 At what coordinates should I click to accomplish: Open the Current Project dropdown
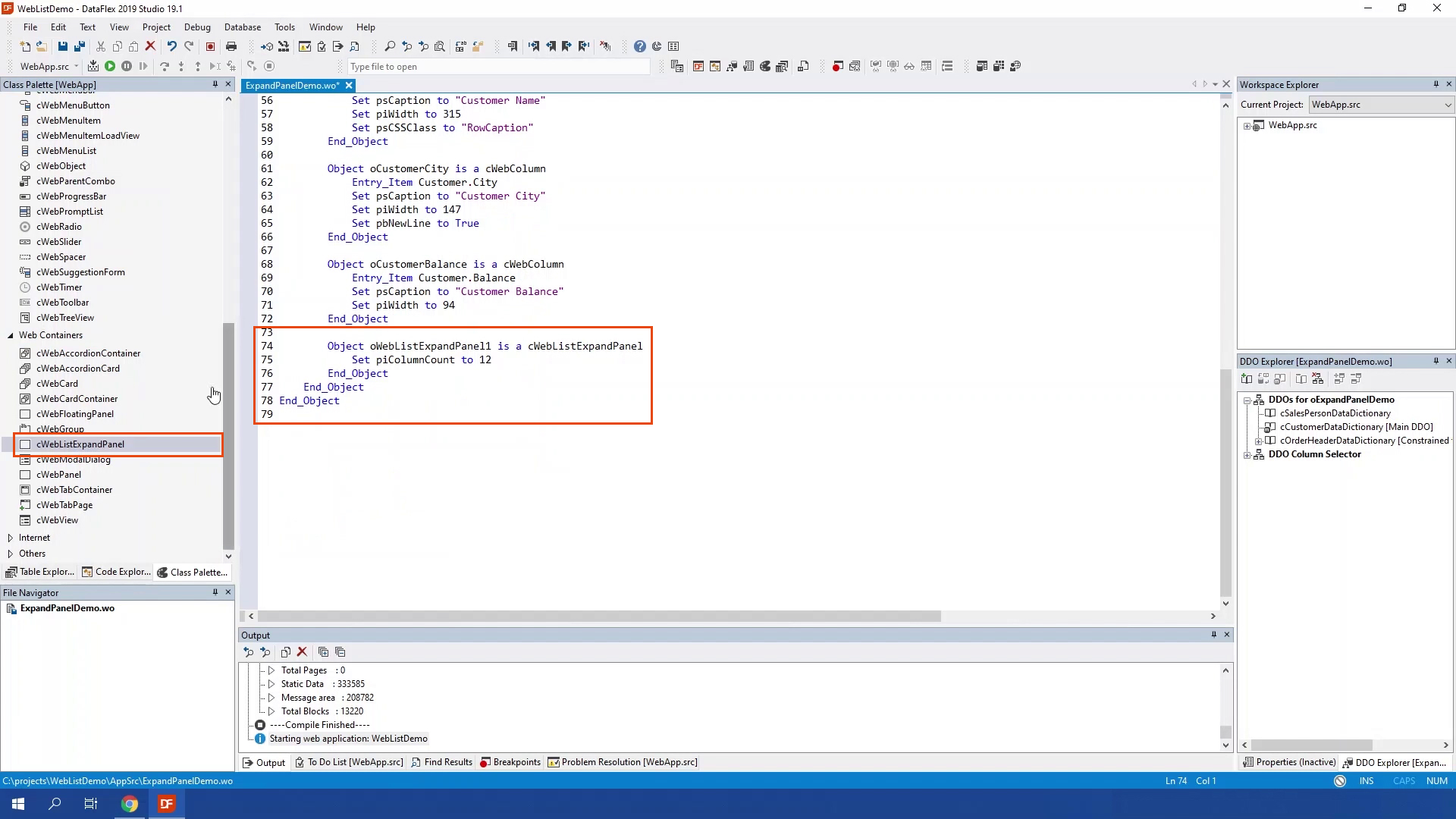[x=1447, y=105]
